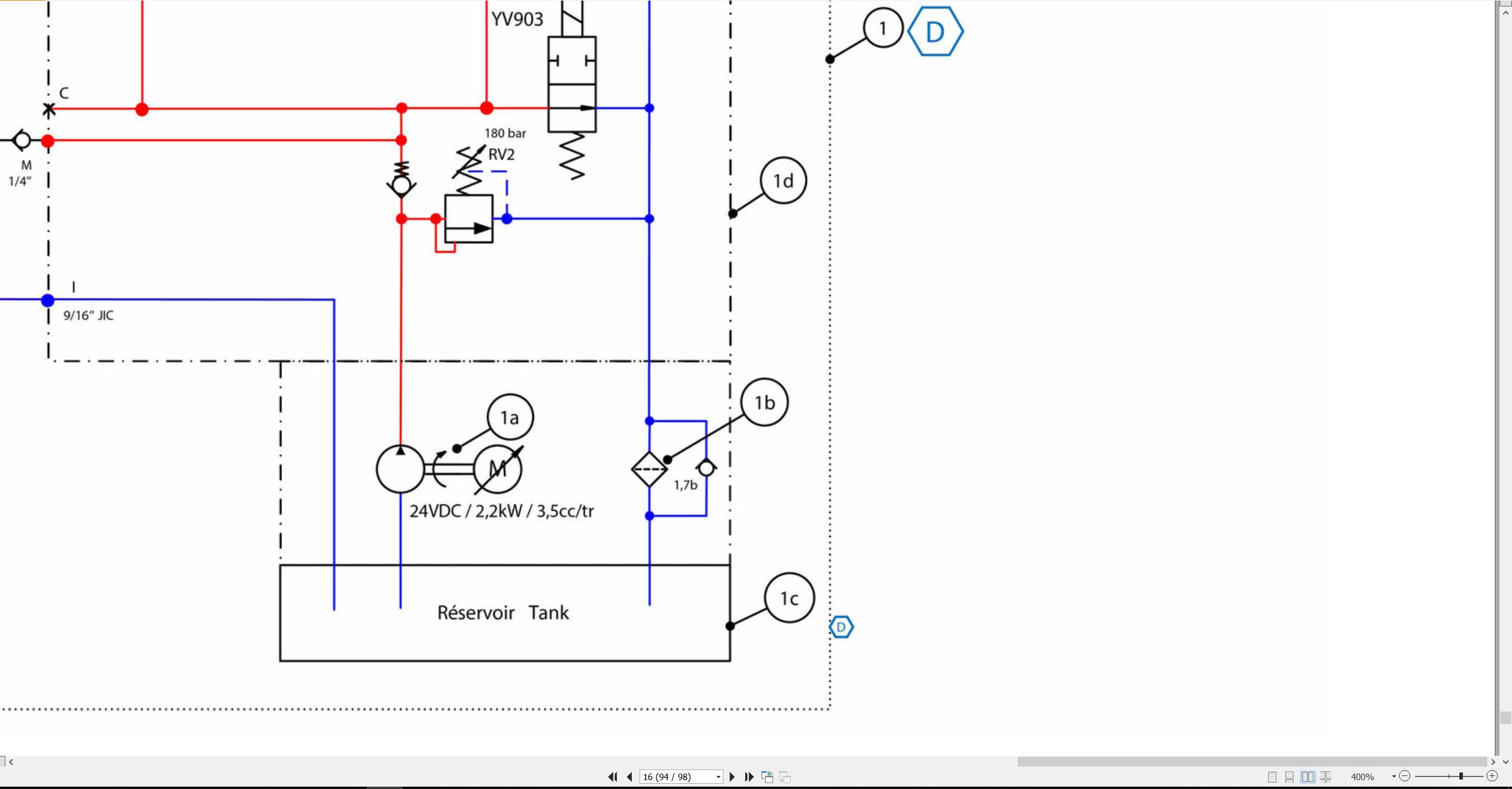
Task: Click the 400% zoom value
Action: point(1362,777)
